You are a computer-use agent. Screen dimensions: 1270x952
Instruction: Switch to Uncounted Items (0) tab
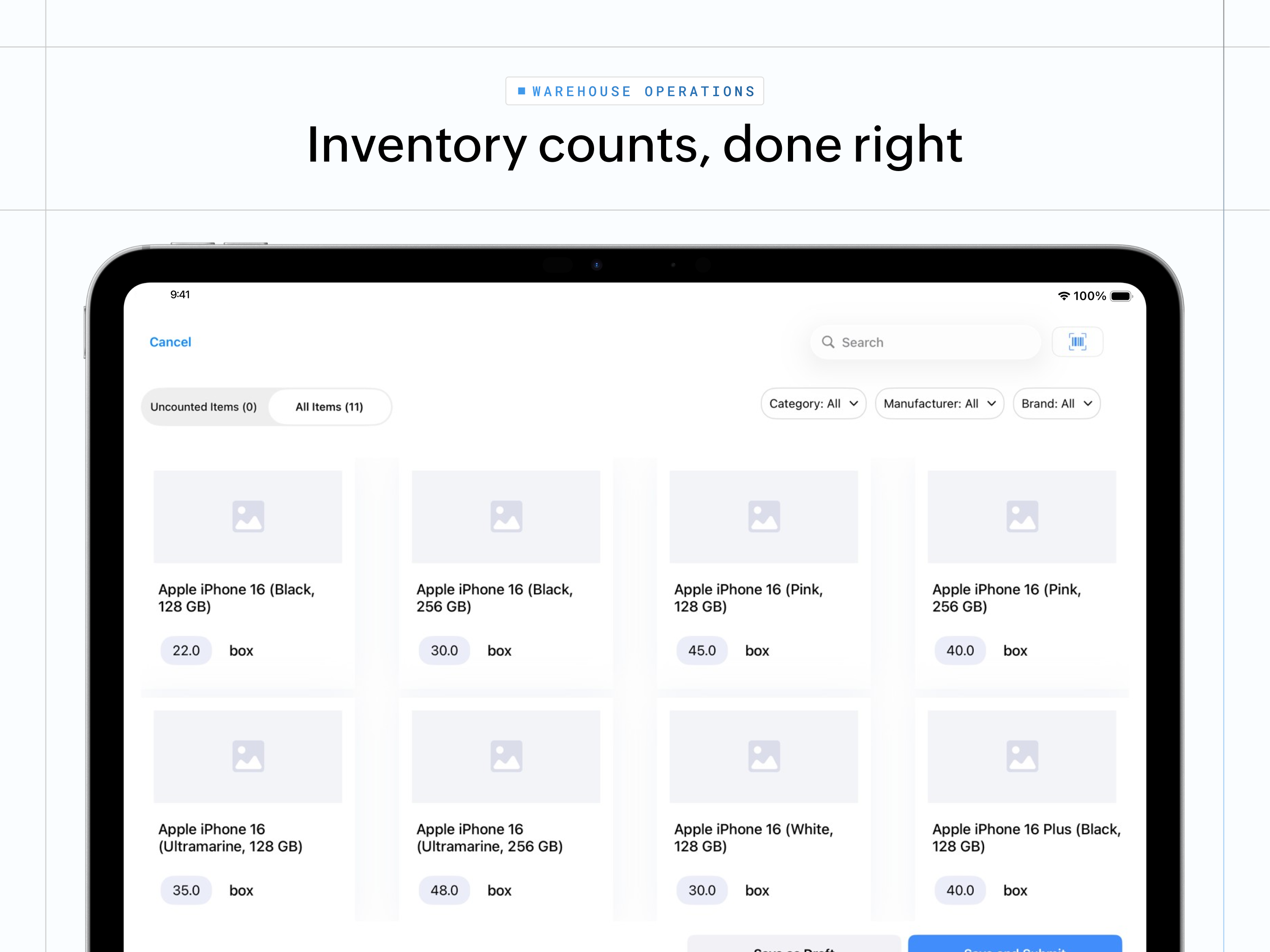(204, 407)
